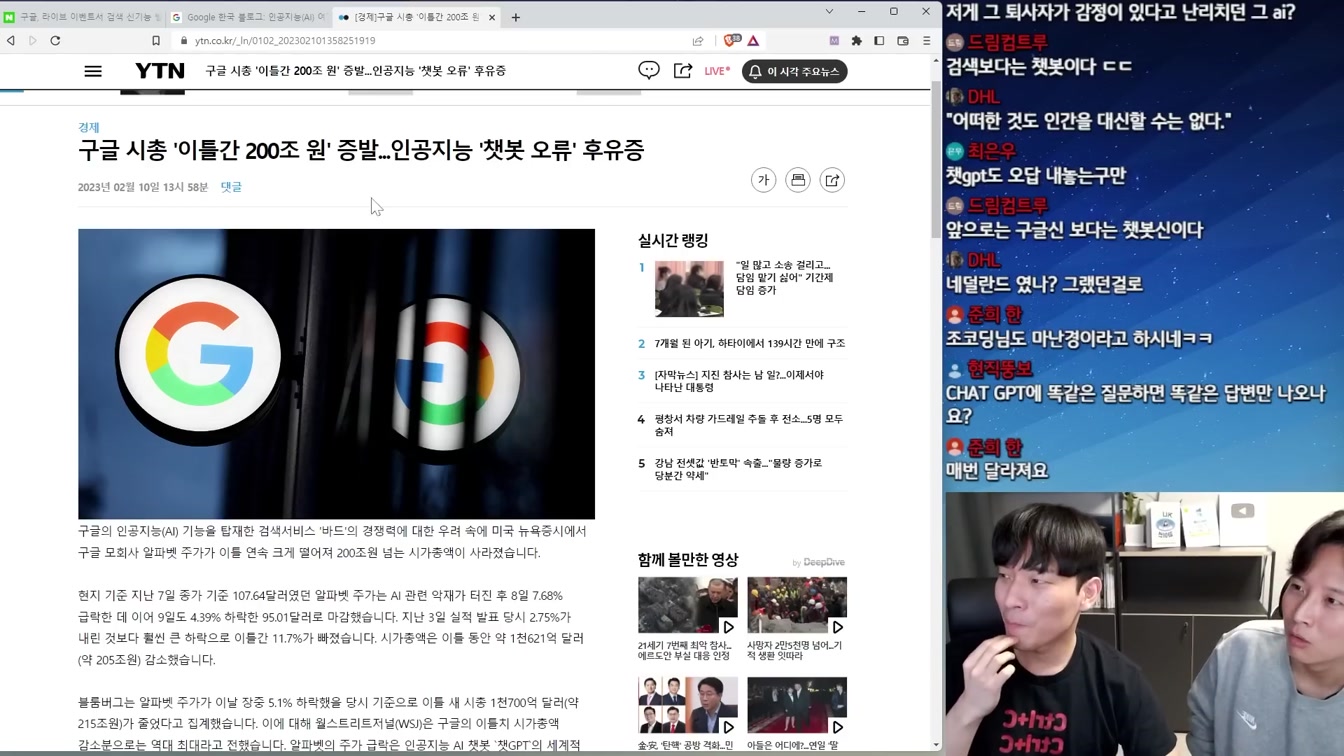Click the article share circle icon
Screen dimensions: 1344x756
(x=832, y=180)
